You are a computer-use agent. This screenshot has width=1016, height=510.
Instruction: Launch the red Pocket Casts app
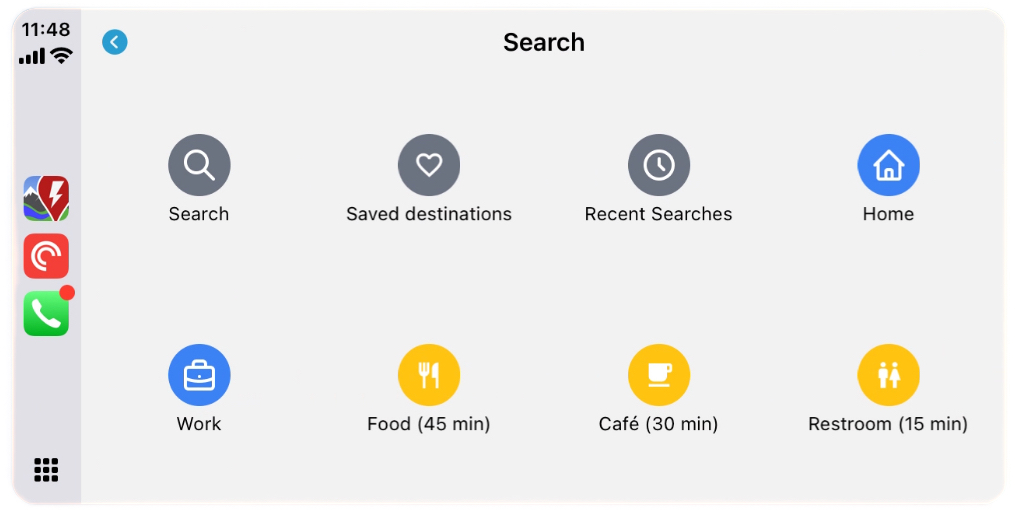[46, 256]
